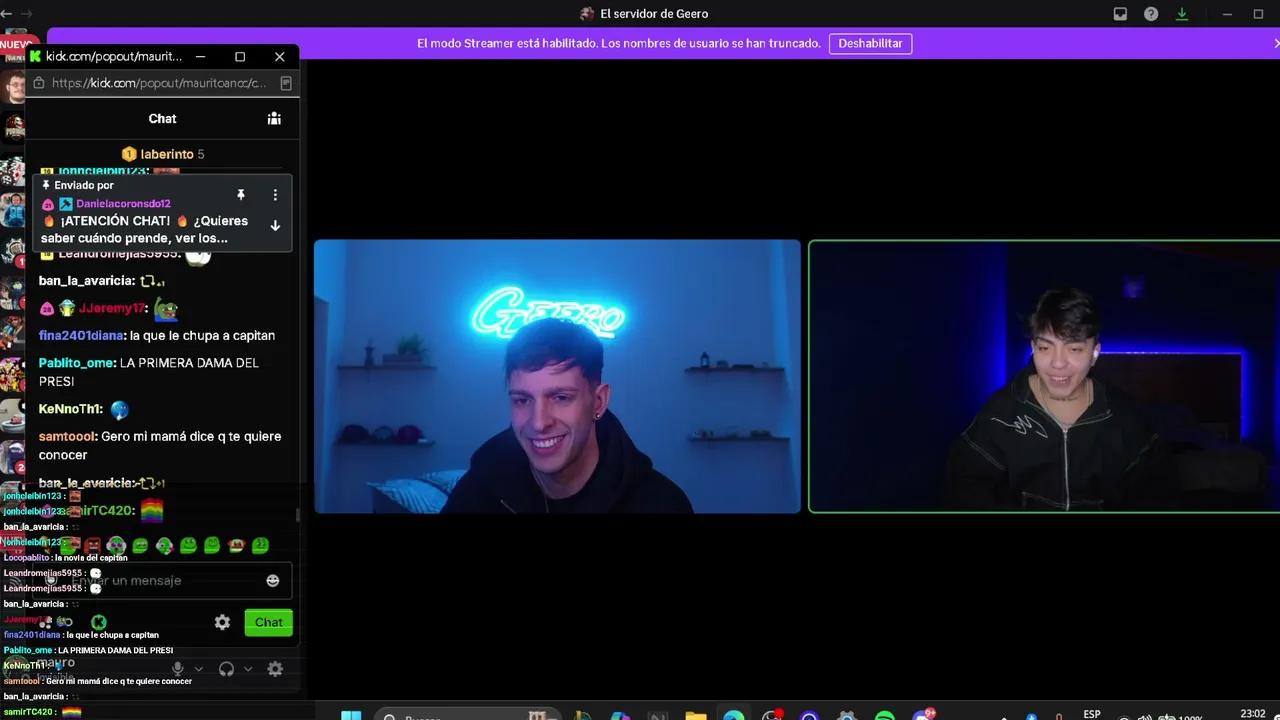Click the green download update arrow
Viewport: 1280px width, 720px height.
click(x=1182, y=14)
